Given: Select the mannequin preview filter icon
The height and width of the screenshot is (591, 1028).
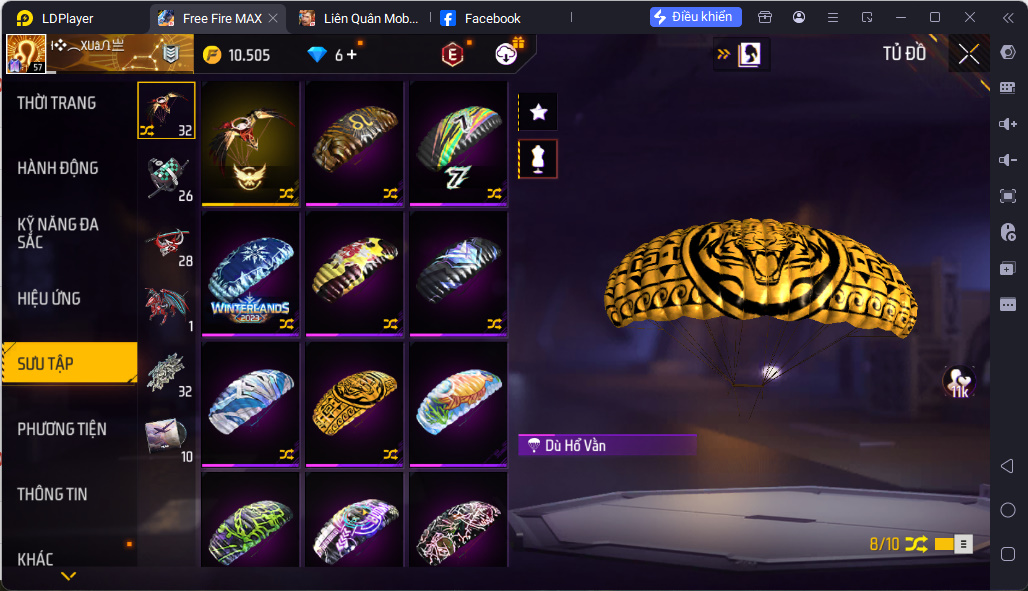Looking at the screenshot, I should [538, 159].
